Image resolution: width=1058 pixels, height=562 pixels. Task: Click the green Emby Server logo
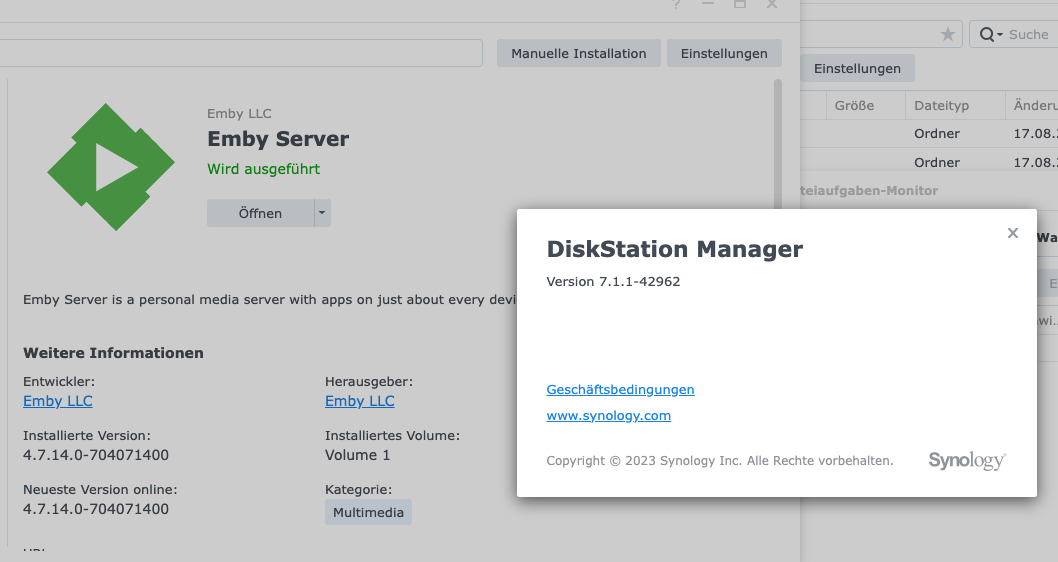click(105, 167)
